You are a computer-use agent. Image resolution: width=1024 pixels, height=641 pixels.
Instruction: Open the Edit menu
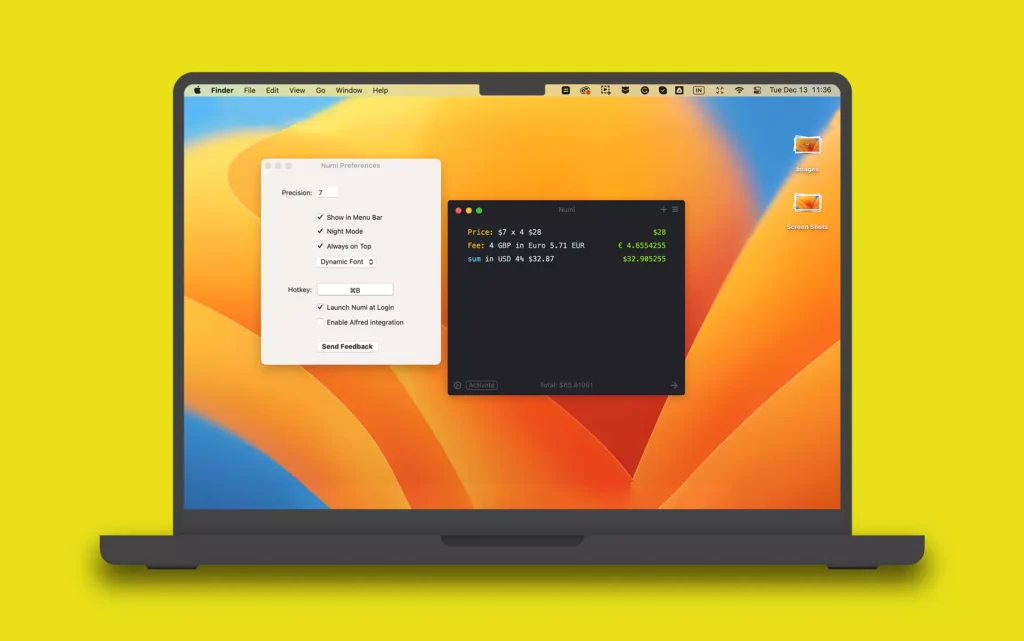[272, 90]
